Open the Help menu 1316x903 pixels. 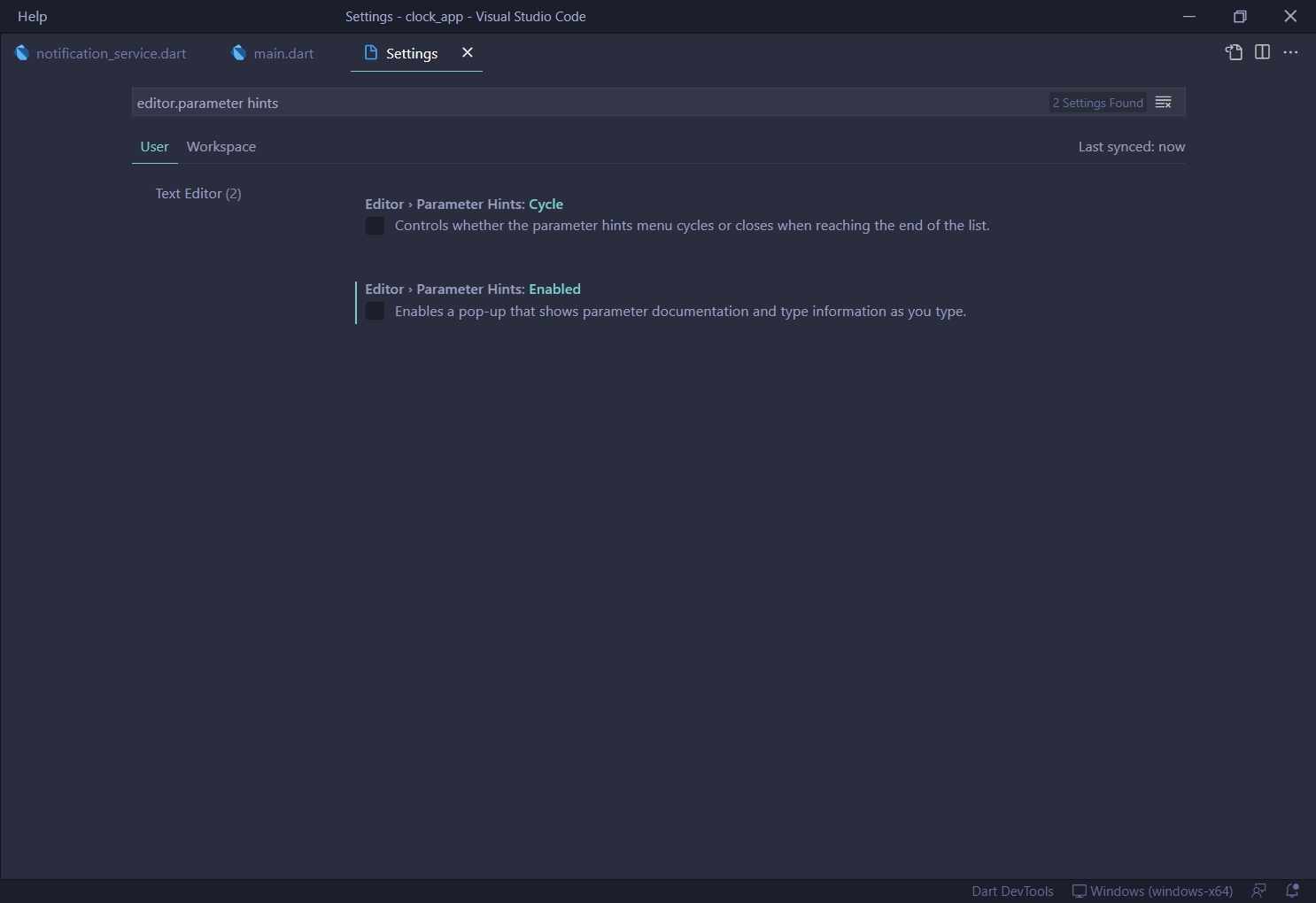pos(32,16)
